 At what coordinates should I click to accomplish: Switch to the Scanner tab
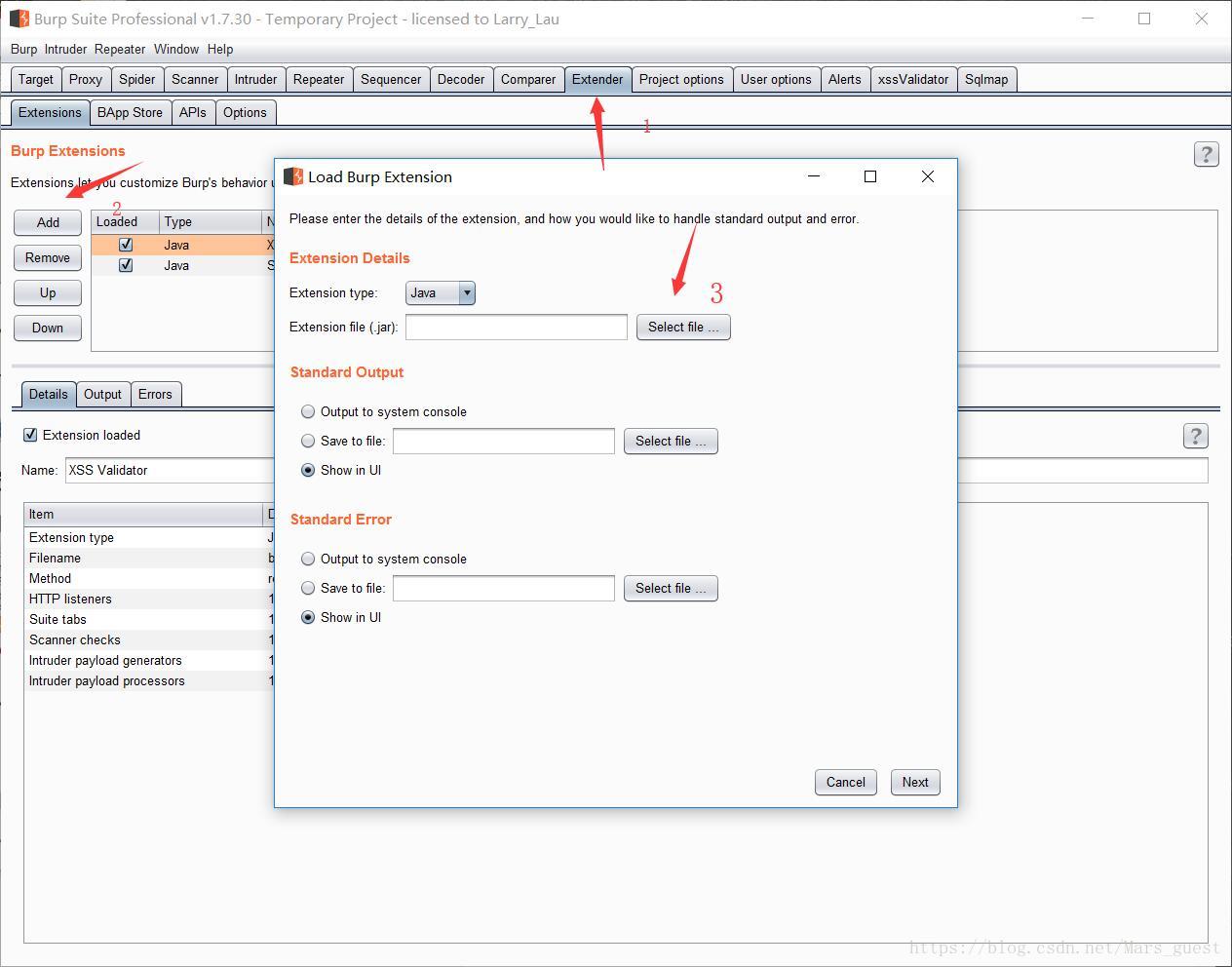coord(195,79)
